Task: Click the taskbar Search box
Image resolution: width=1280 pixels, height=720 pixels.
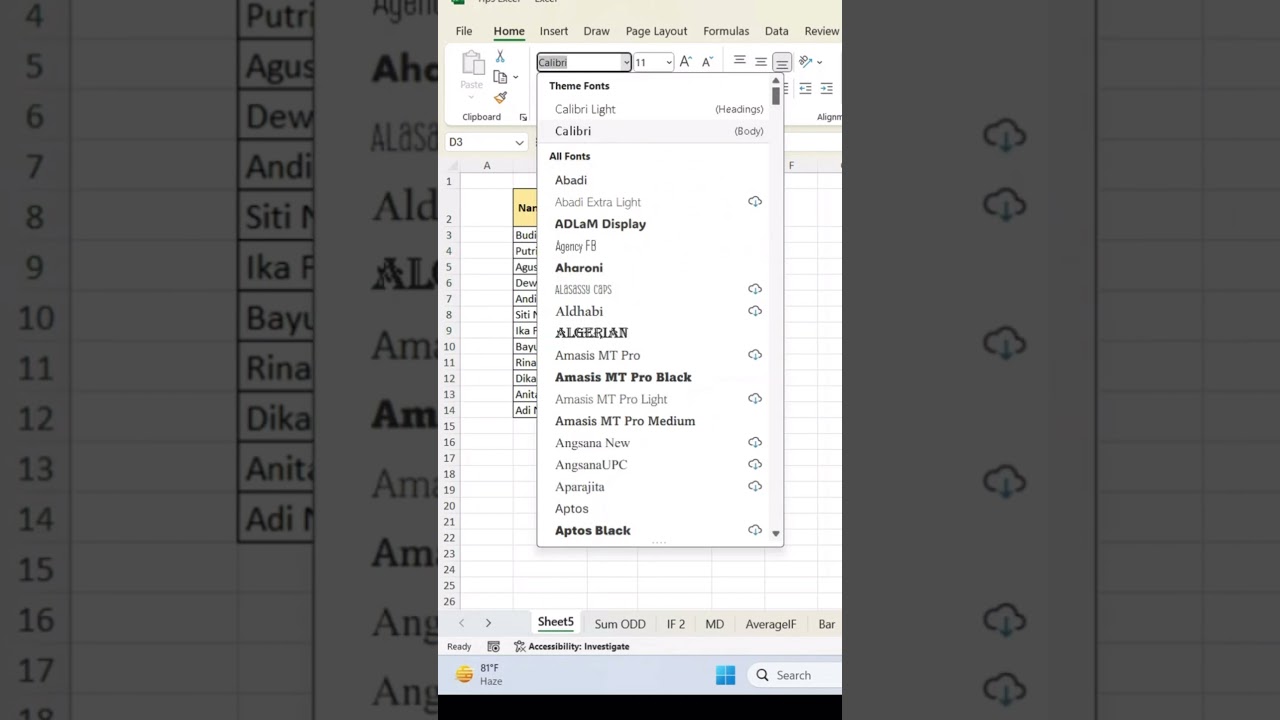Action: pyautogui.click(x=796, y=675)
